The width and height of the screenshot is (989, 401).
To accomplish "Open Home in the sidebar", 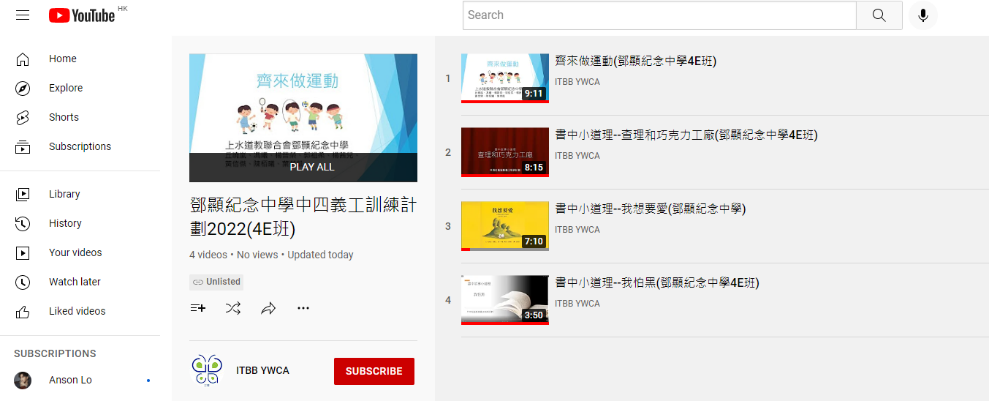I will pos(62,59).
